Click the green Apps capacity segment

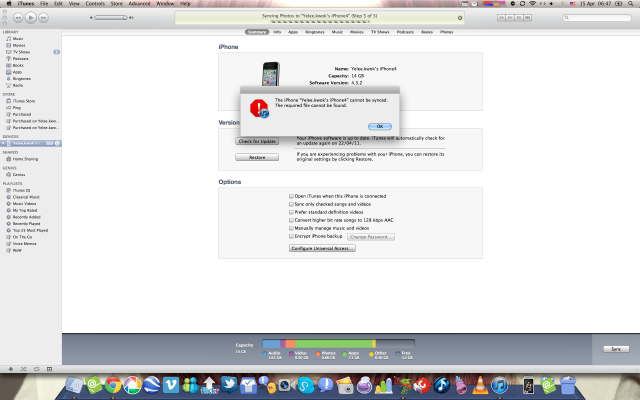coord(333,343)
